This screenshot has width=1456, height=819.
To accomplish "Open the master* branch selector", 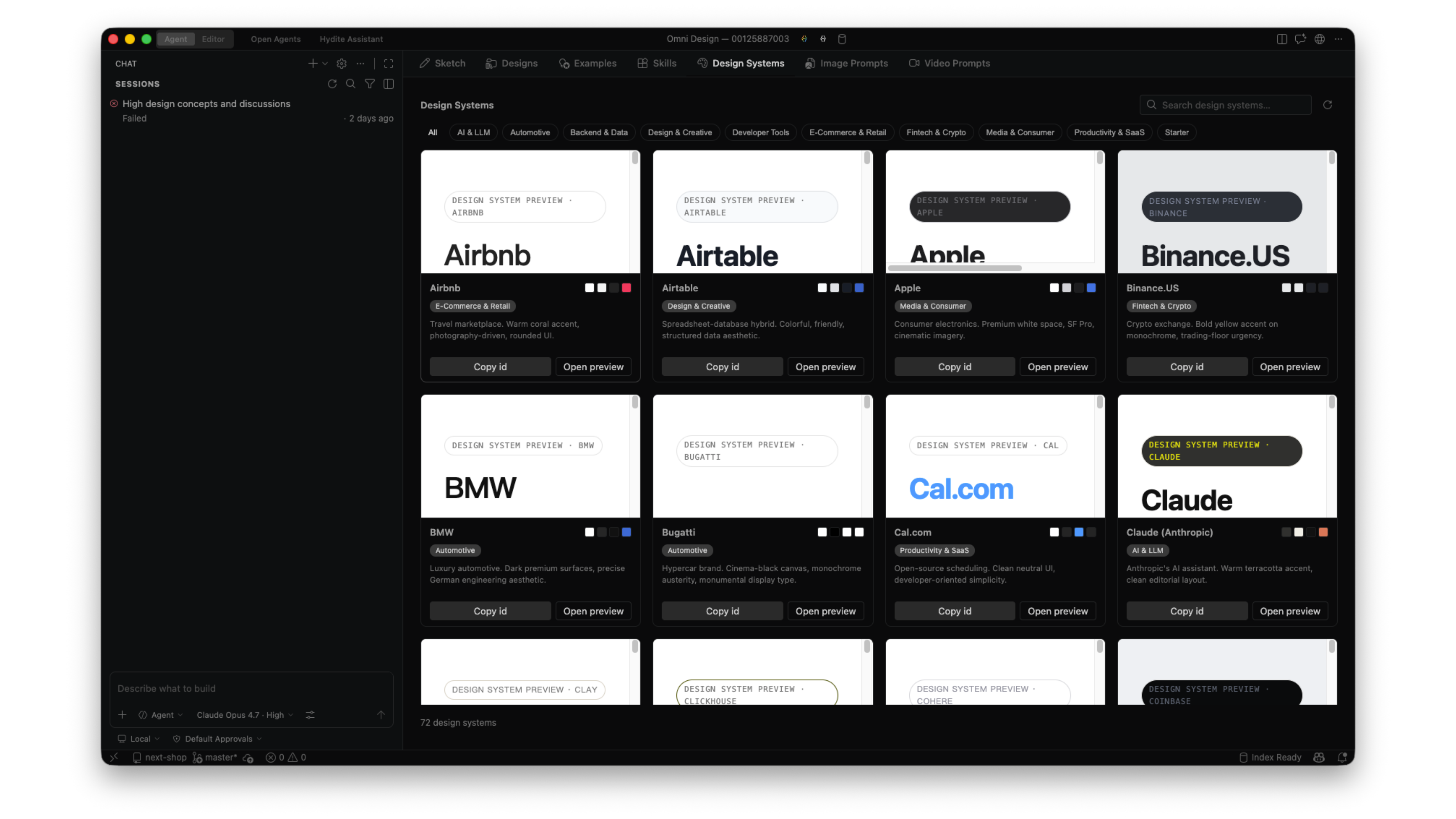I will click(x=215, y=758).
